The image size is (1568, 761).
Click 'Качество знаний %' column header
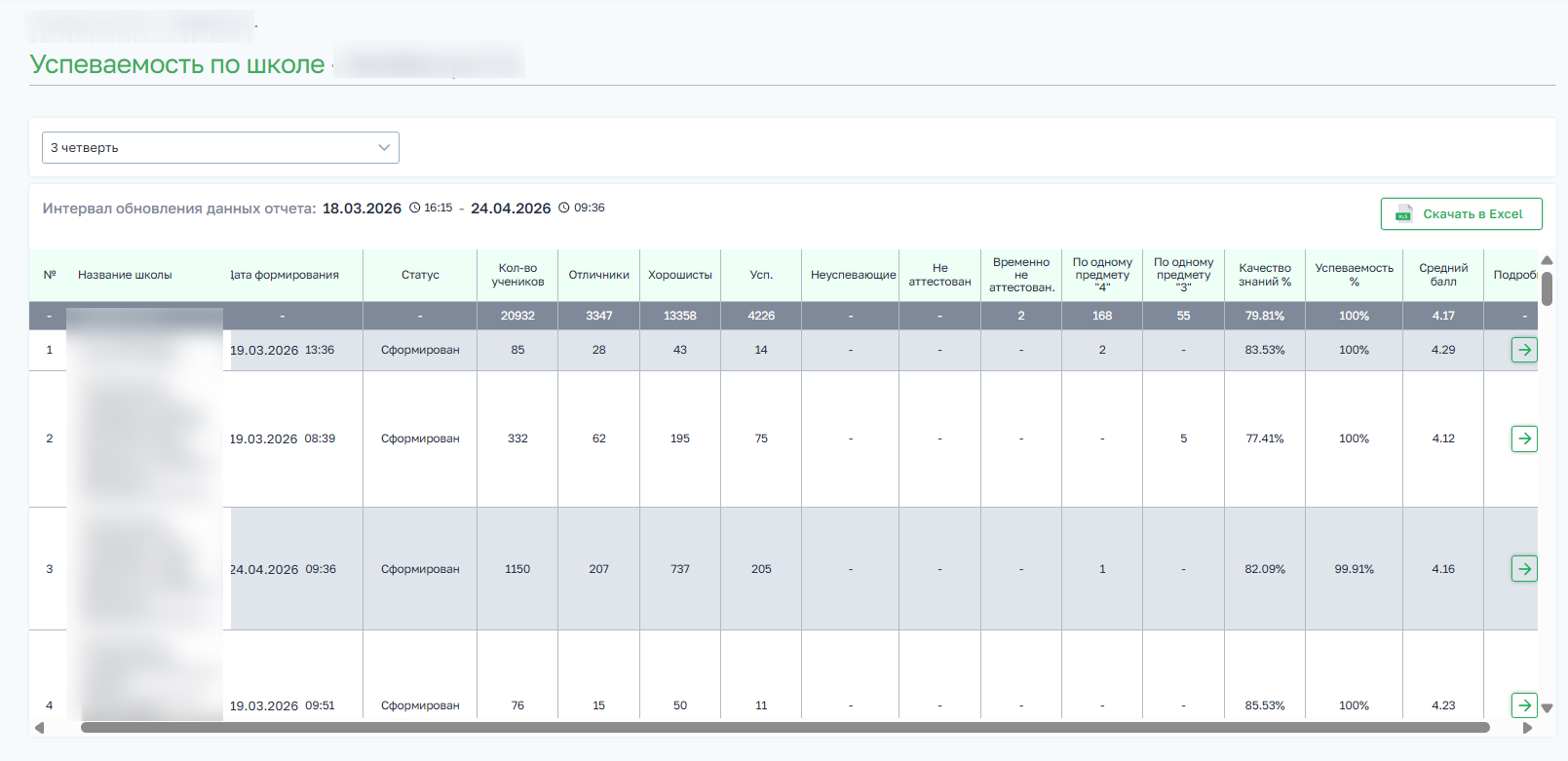tap(1265, 275)
